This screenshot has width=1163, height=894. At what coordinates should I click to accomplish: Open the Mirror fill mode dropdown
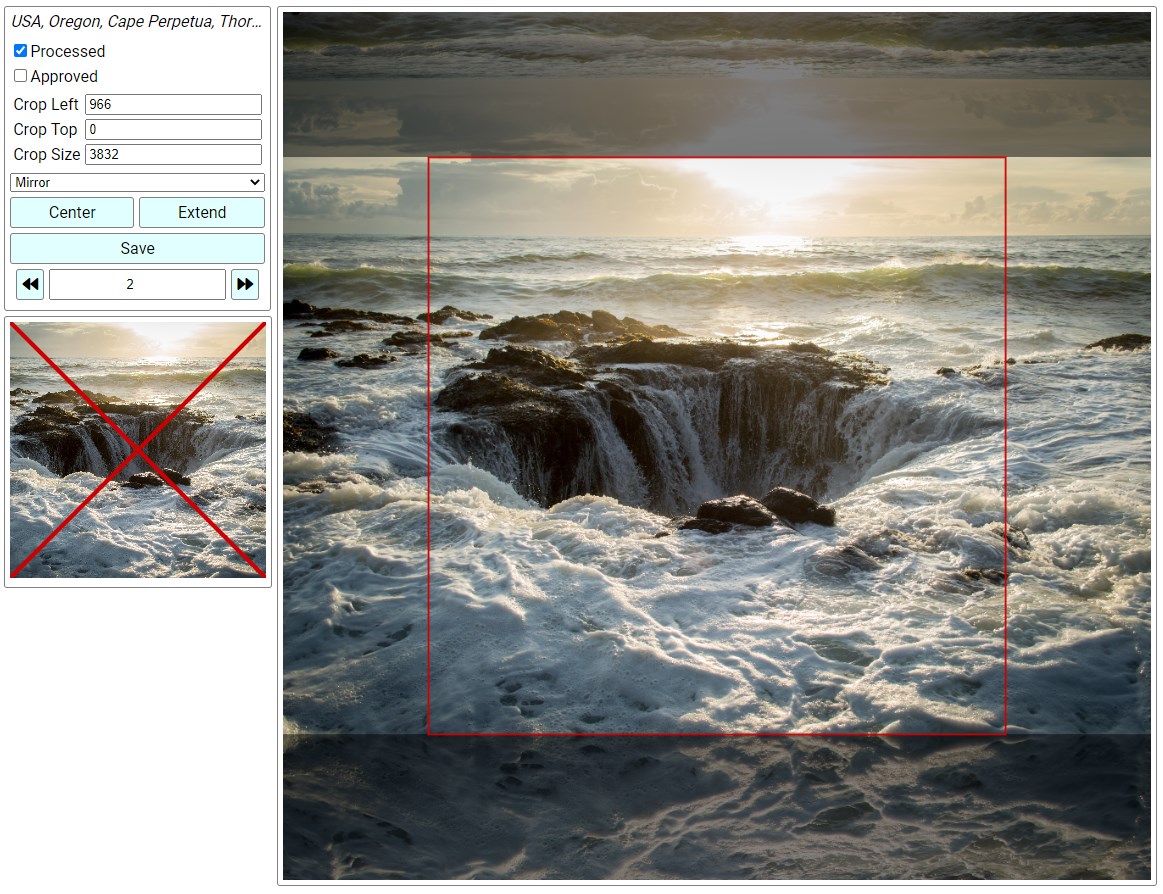pos(137,182)
